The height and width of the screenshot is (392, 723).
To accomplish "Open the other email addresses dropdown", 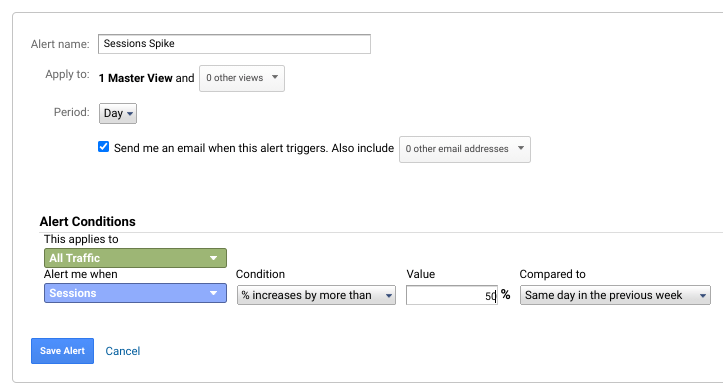I will point(465,149).
